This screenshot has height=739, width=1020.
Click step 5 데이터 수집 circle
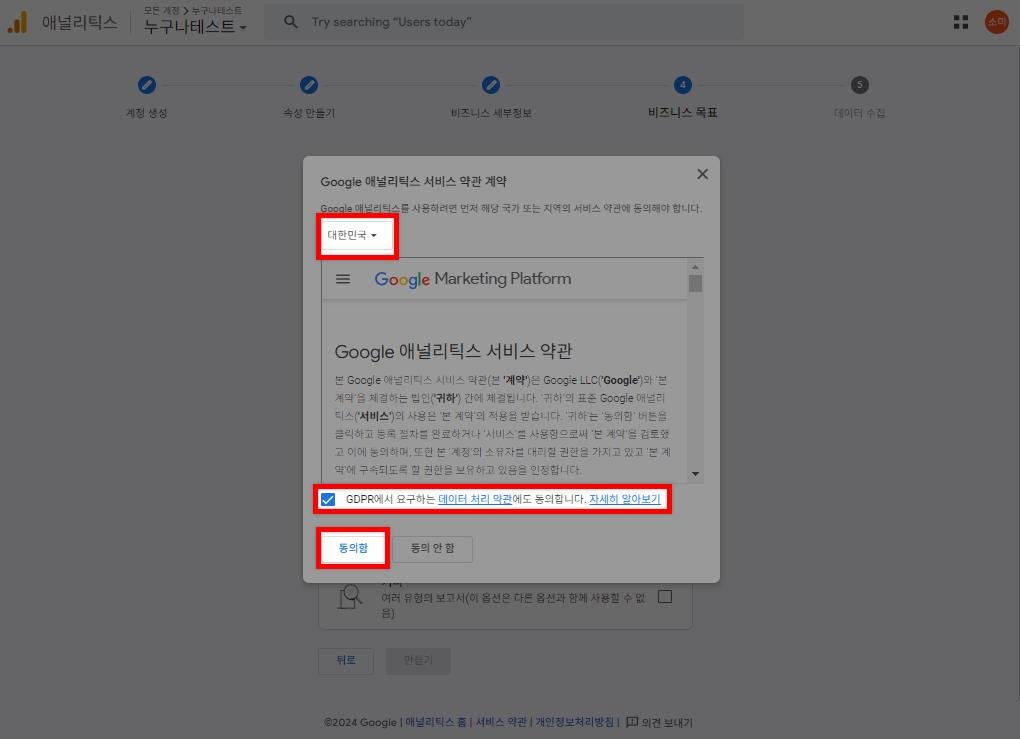point(859,85)
